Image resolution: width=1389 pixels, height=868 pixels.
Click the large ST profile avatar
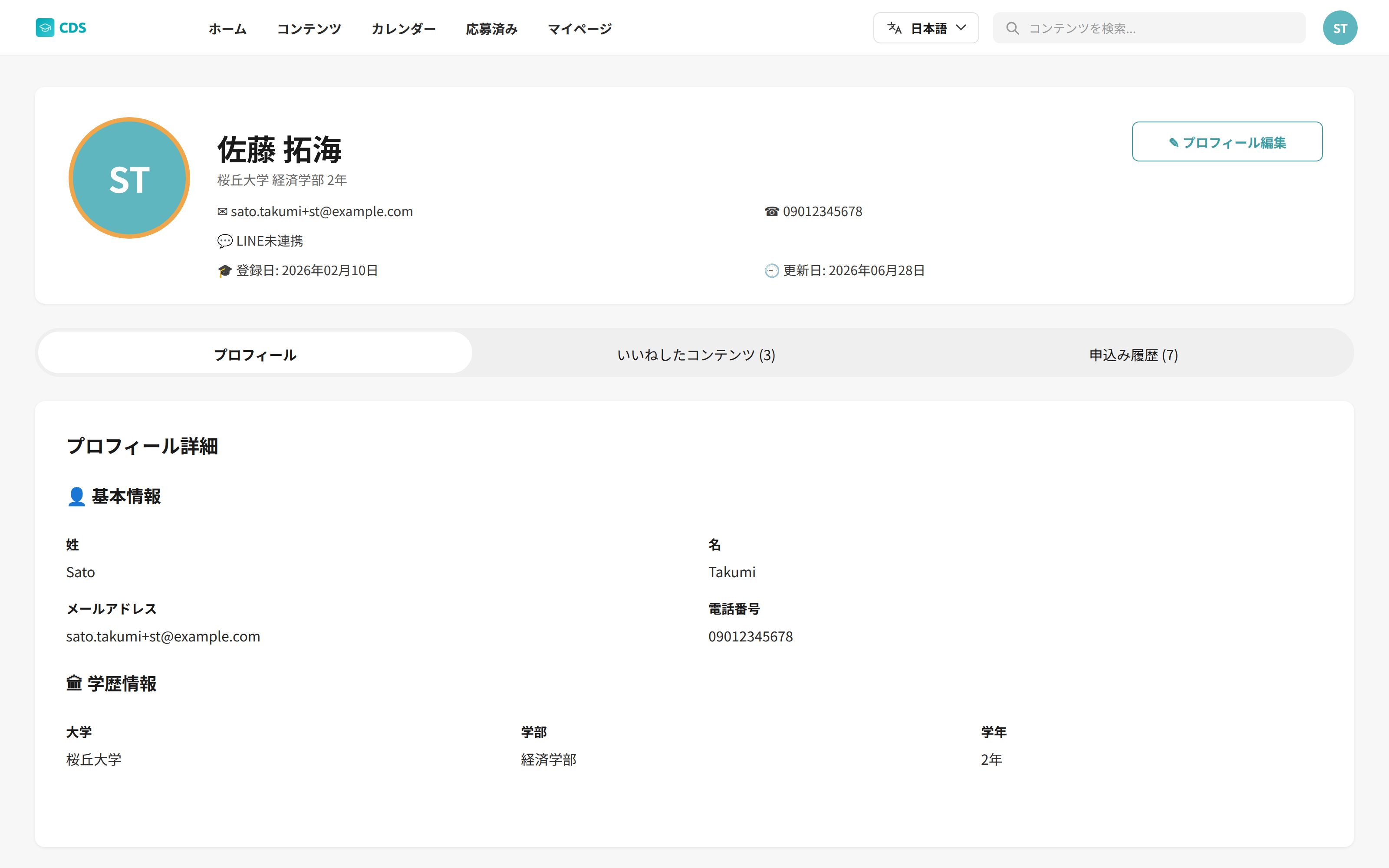click(129, 178)
